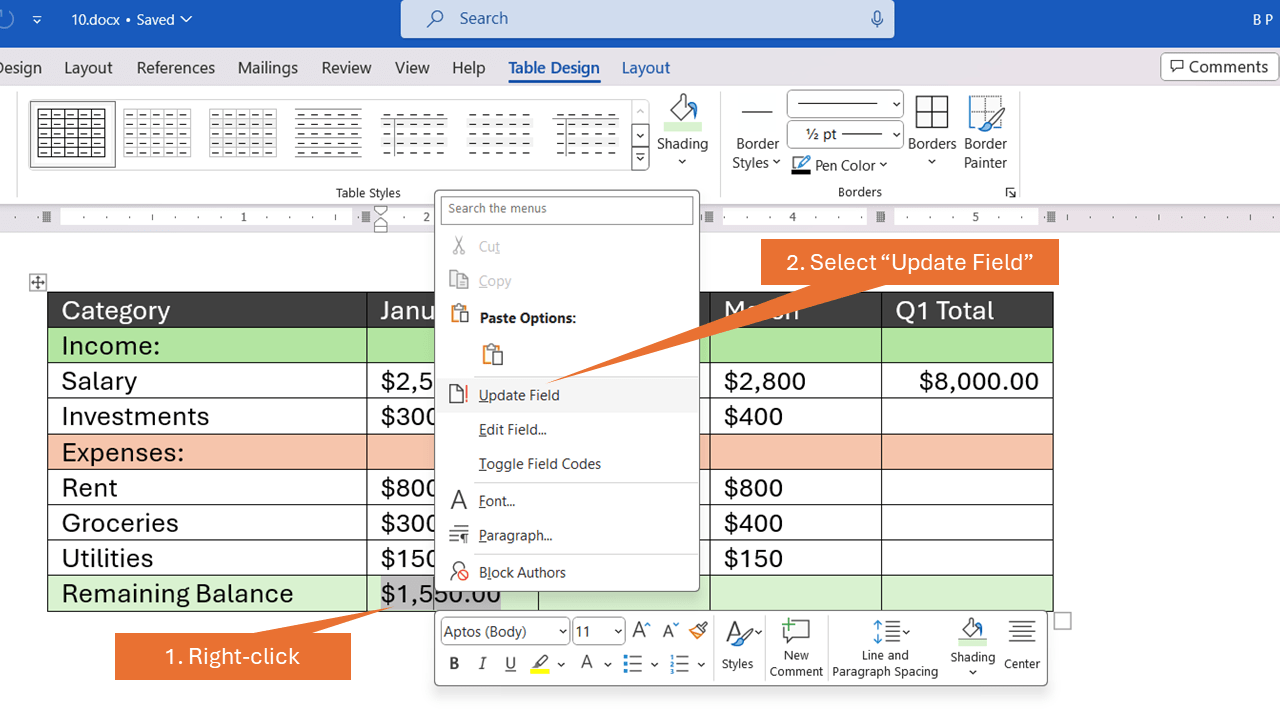Select Update Field from the context menu
The image size is (1280, 720).
[x=519, y=395]
